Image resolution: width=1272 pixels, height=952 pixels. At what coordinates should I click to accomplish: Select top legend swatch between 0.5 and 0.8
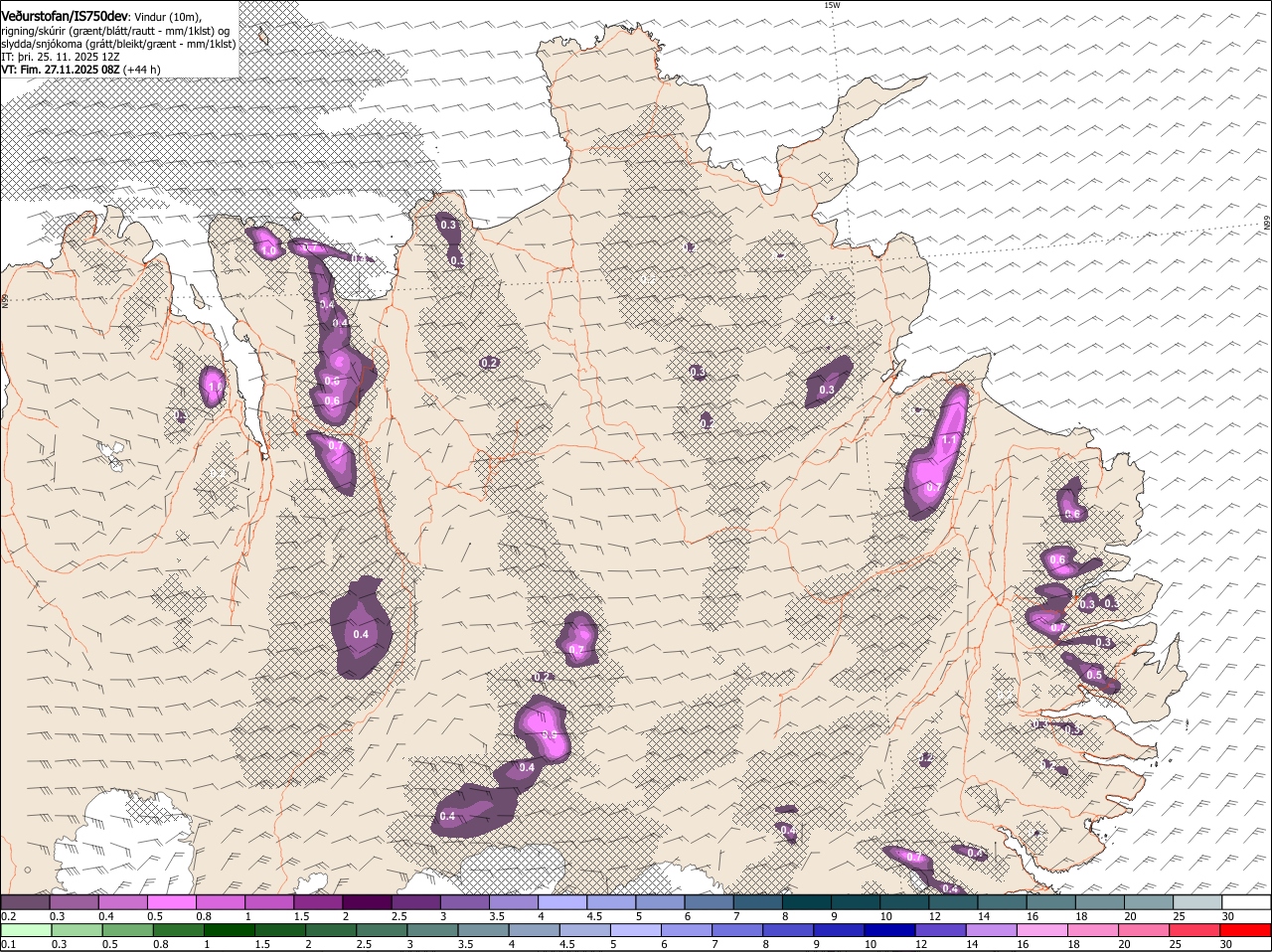point(172,901)
